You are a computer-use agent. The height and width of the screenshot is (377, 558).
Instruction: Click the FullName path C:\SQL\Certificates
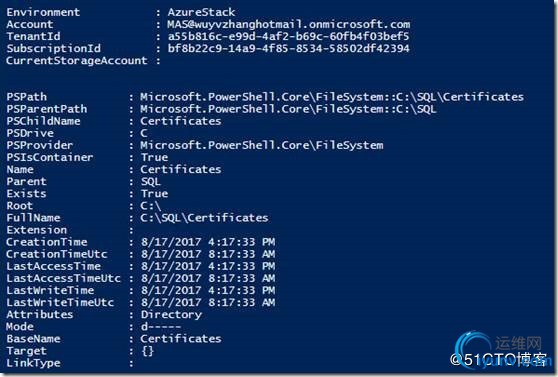pos(204,218)
